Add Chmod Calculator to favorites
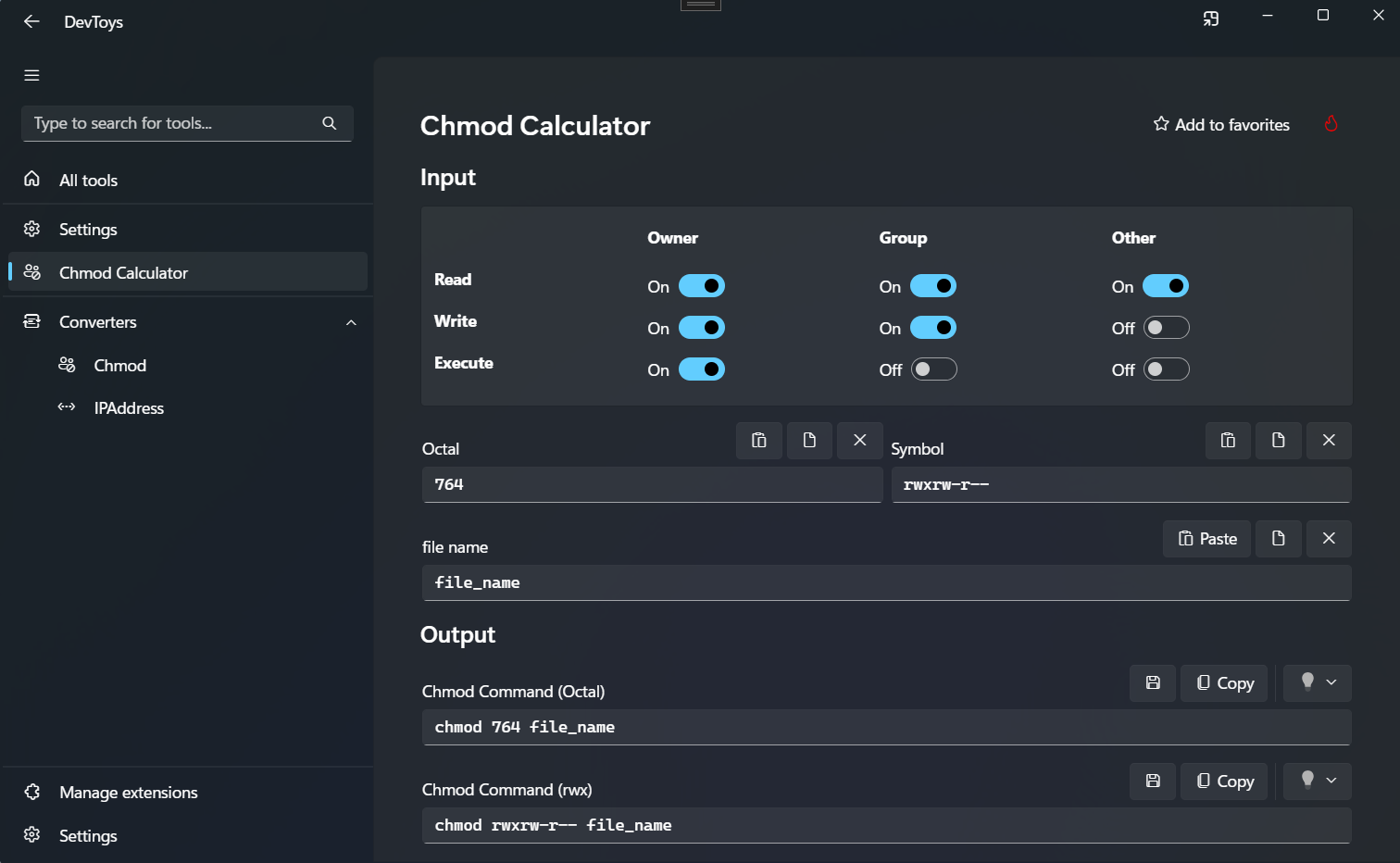 (x=1221, y=124)
